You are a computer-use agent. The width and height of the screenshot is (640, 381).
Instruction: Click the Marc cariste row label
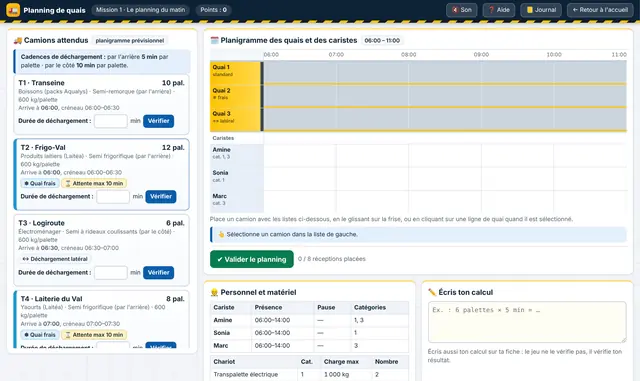coord(237,200)
